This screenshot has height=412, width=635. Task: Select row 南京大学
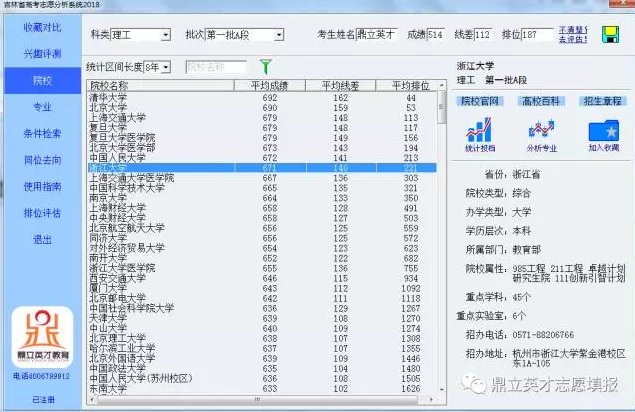(x=262, y=198)
